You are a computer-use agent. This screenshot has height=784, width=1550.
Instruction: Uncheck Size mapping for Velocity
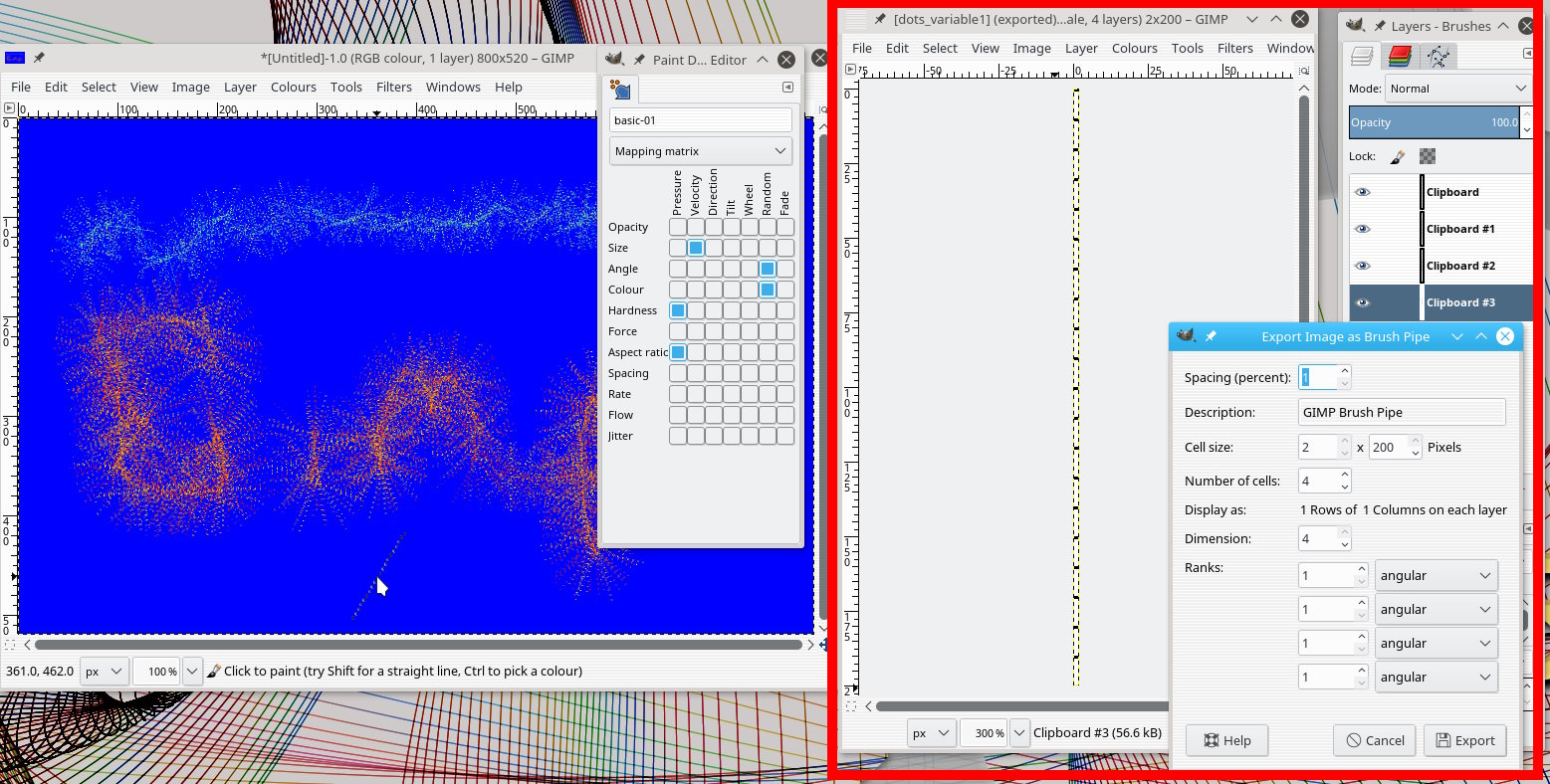(696, 248)
